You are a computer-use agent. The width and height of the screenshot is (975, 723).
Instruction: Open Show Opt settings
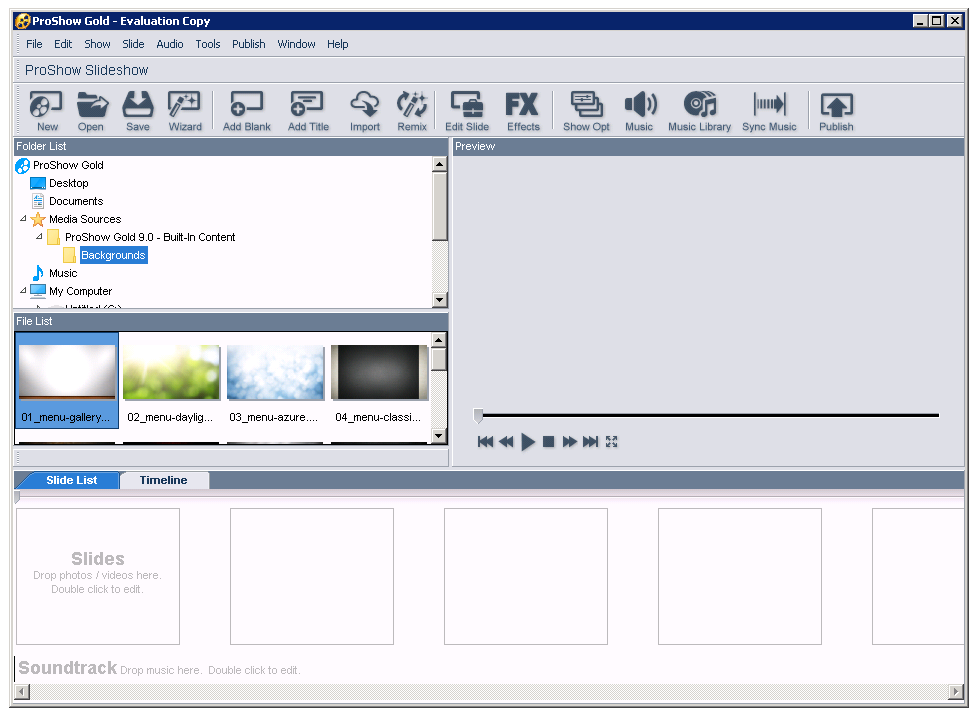(x=586, y=111)
